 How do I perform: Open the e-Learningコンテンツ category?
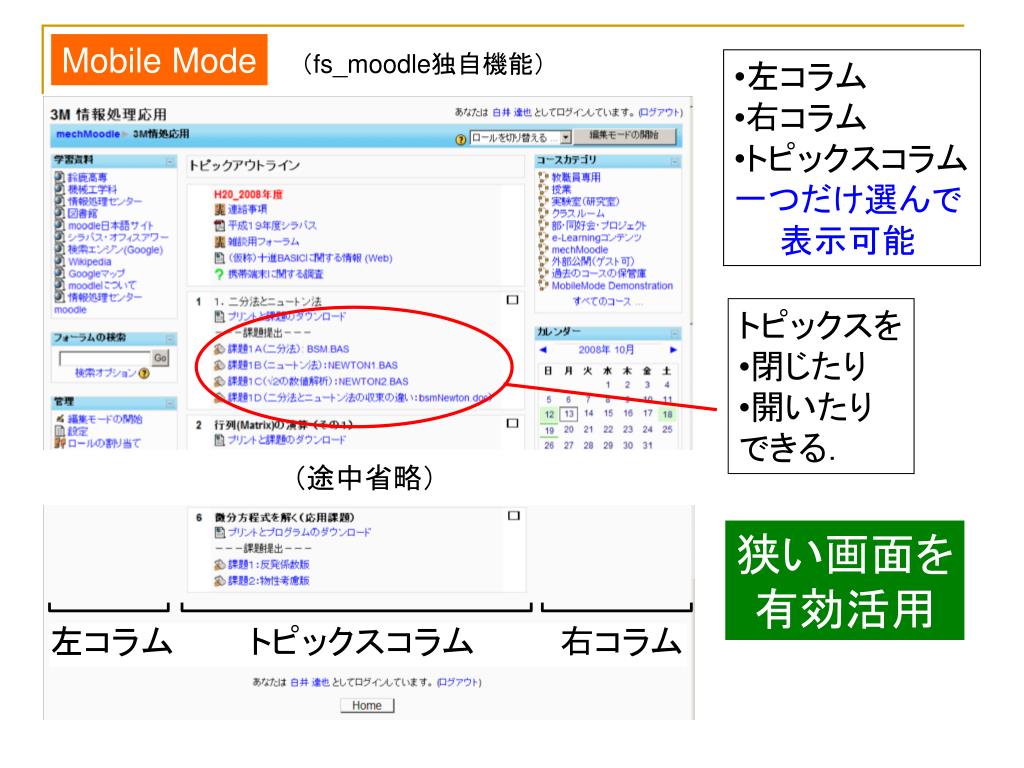click(x=596, y=237)
